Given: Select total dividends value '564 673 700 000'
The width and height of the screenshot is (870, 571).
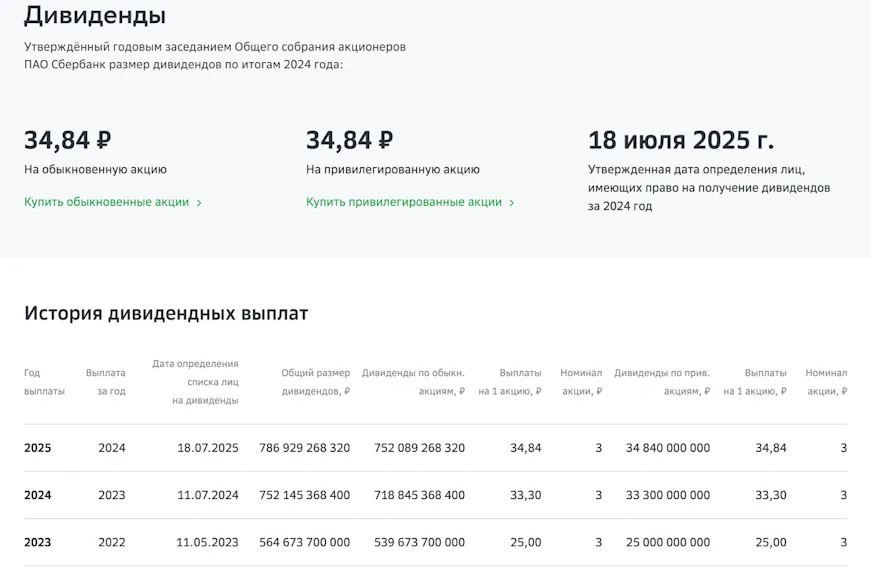Looking at the screenshot, I should 305,542.
